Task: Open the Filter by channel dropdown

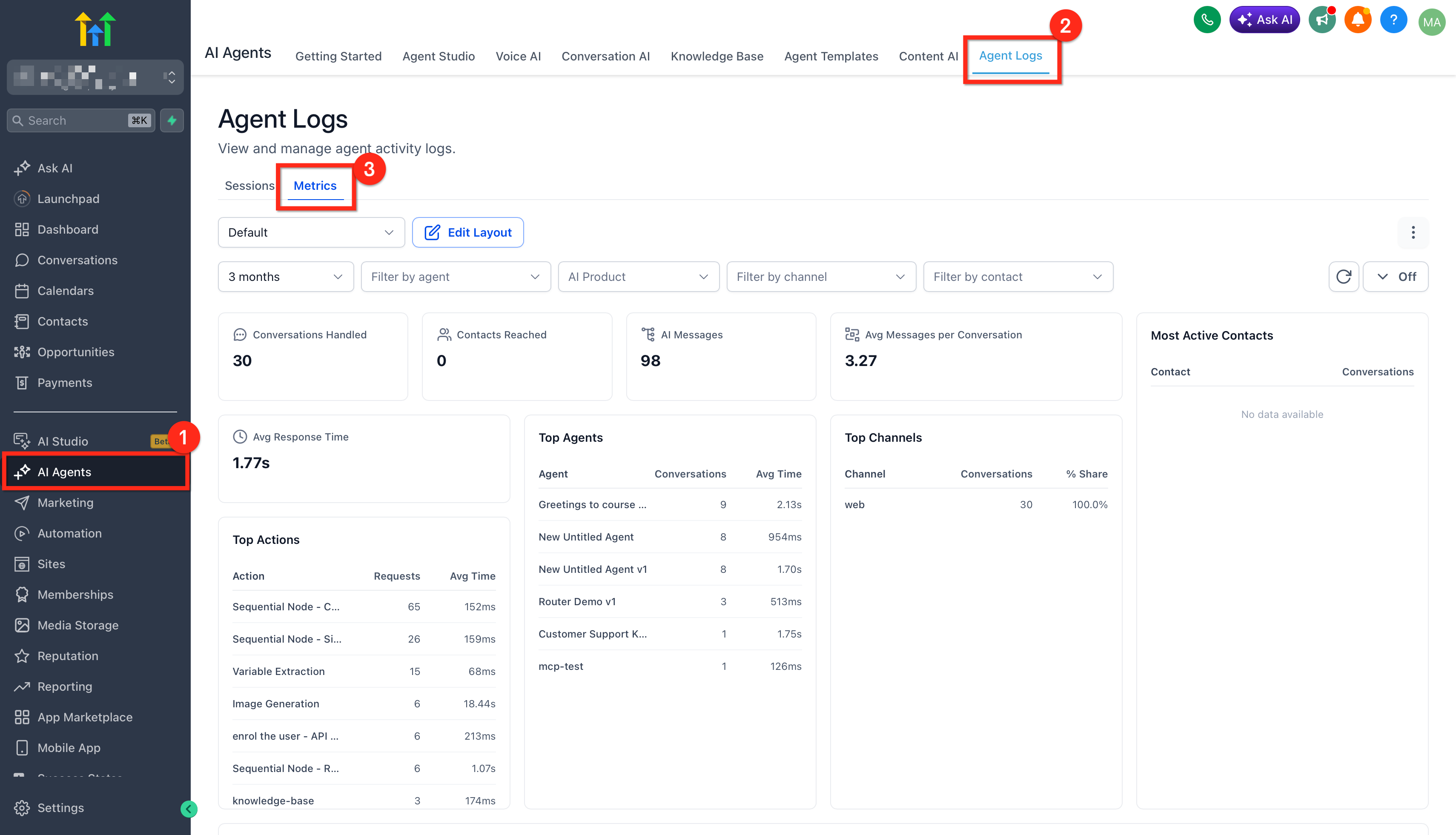Action: 821,277
